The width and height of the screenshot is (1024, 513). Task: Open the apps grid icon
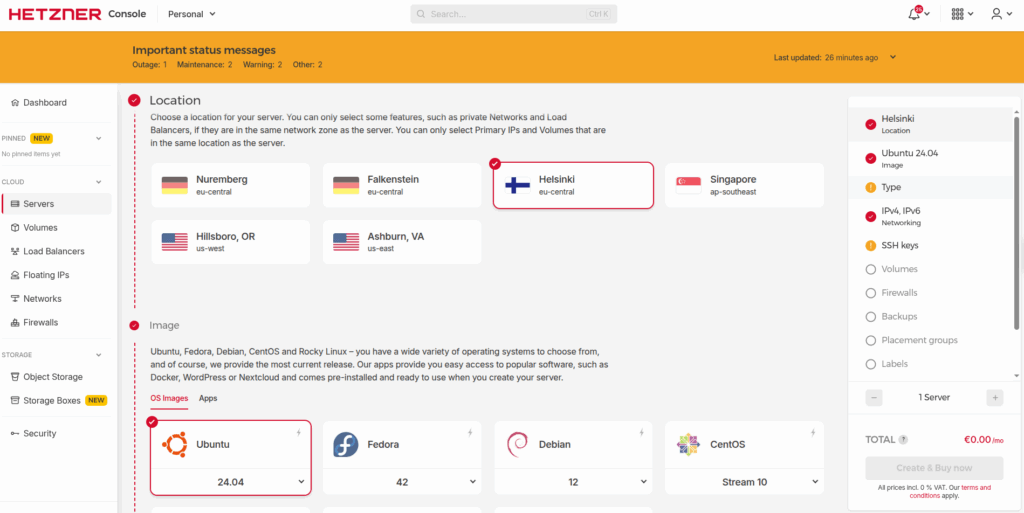(x=957, y=14)
